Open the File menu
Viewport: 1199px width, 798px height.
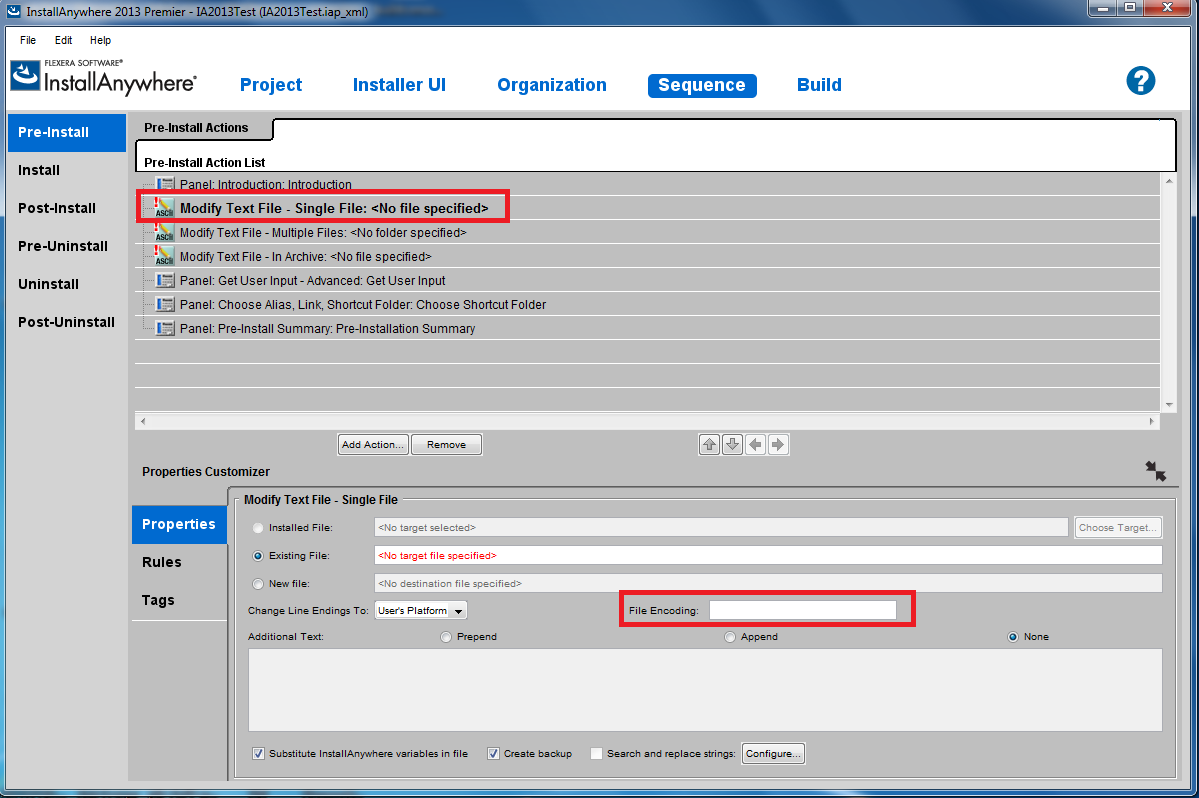[x=28, y=41]
